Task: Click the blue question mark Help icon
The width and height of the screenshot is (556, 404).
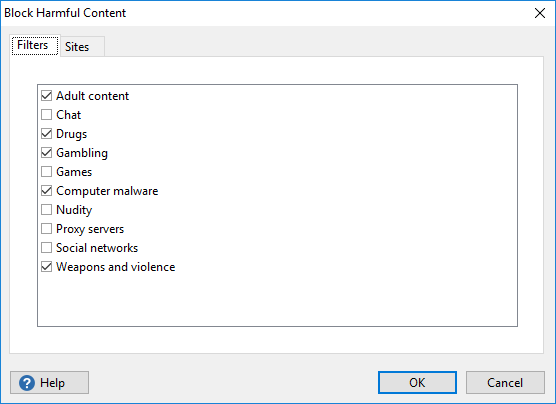Action: pyautogui.click(x=27, y=383)
